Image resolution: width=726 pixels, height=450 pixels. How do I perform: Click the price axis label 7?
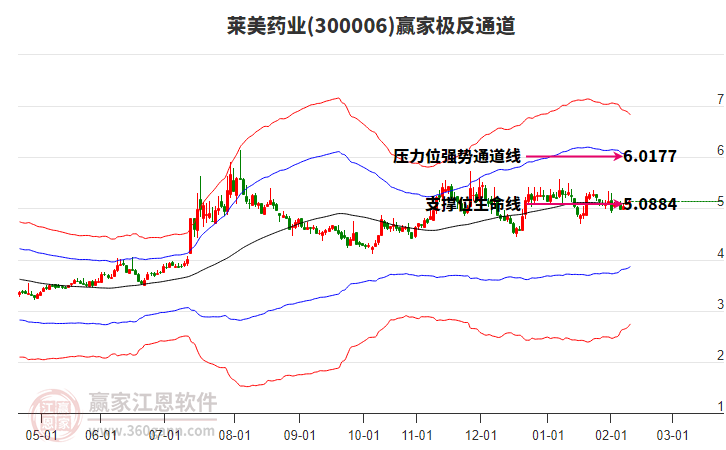click(x=720, y=99)
